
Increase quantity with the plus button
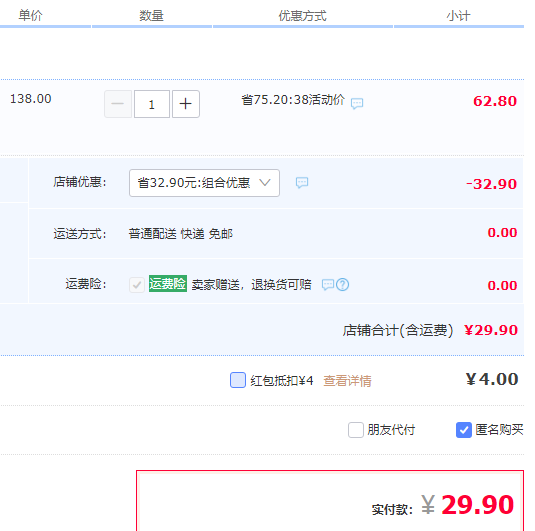coord(186,104)
